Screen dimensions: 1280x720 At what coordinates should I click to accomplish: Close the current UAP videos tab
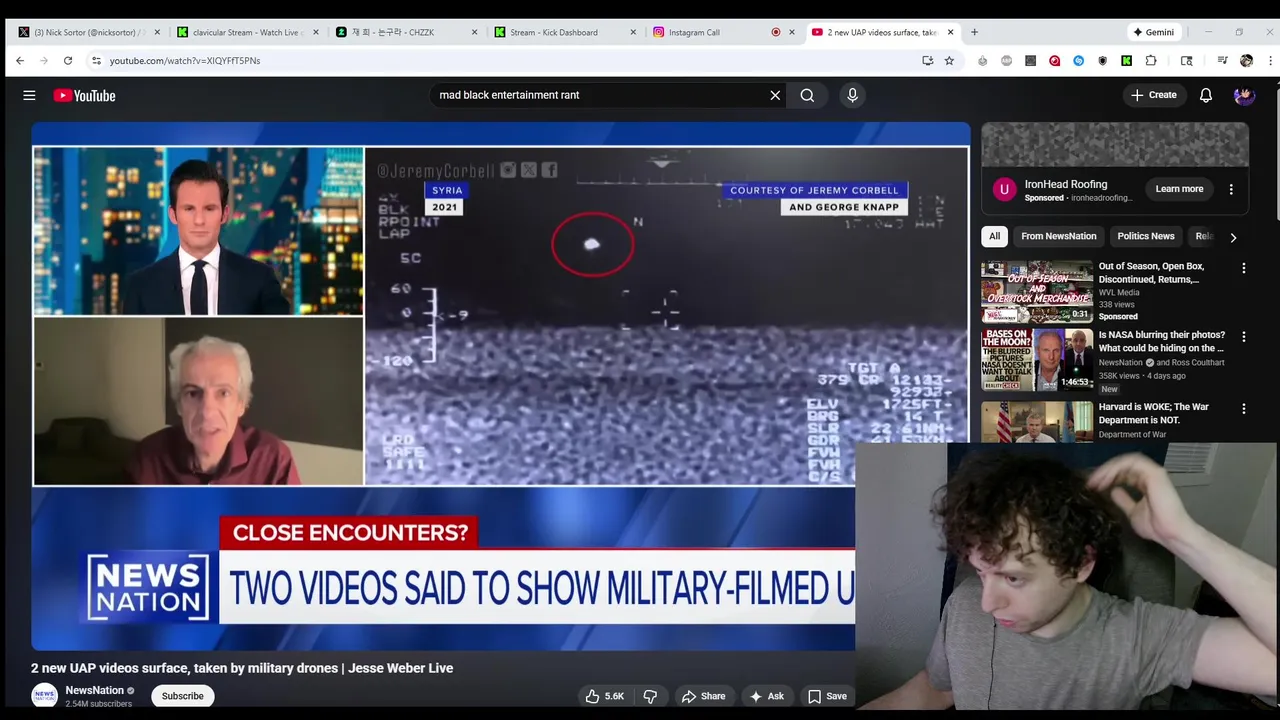pyautogui.click(x=950, y=32)
